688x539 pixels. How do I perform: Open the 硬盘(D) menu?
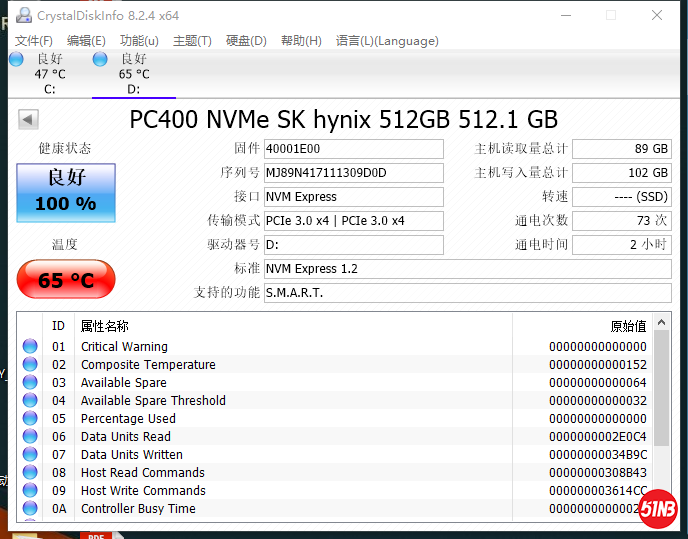point(246,41)
